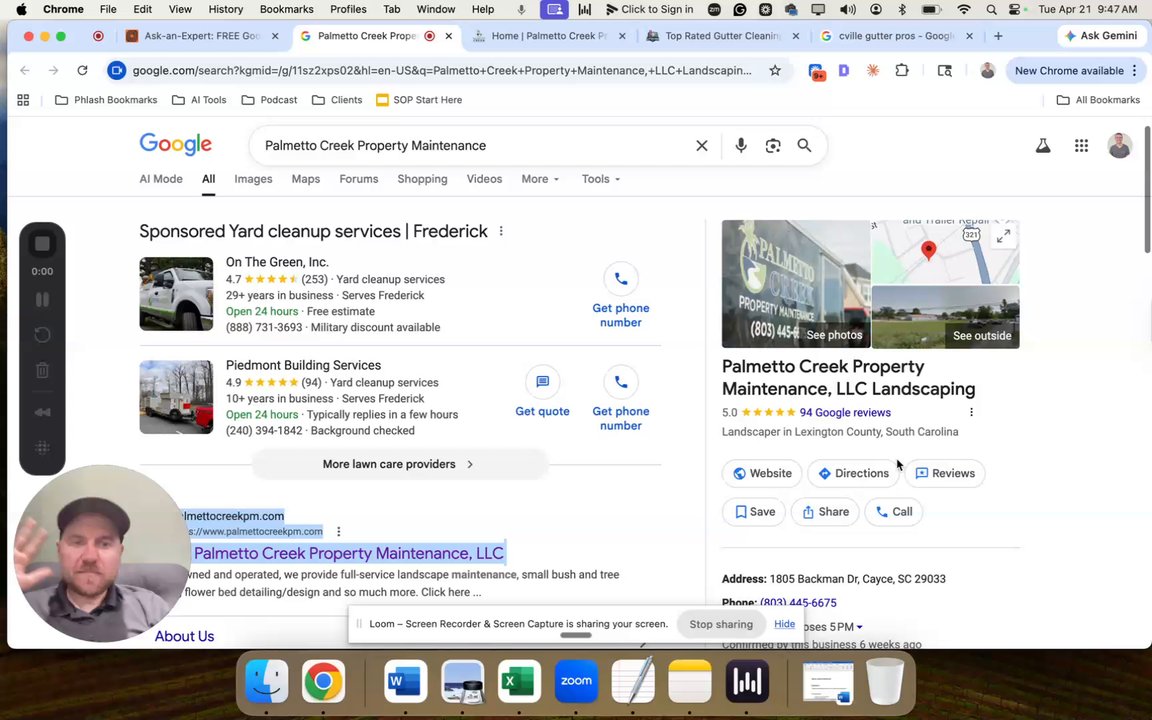
Task: Open the Notes app in the Dock
Action: pos(690,681)
